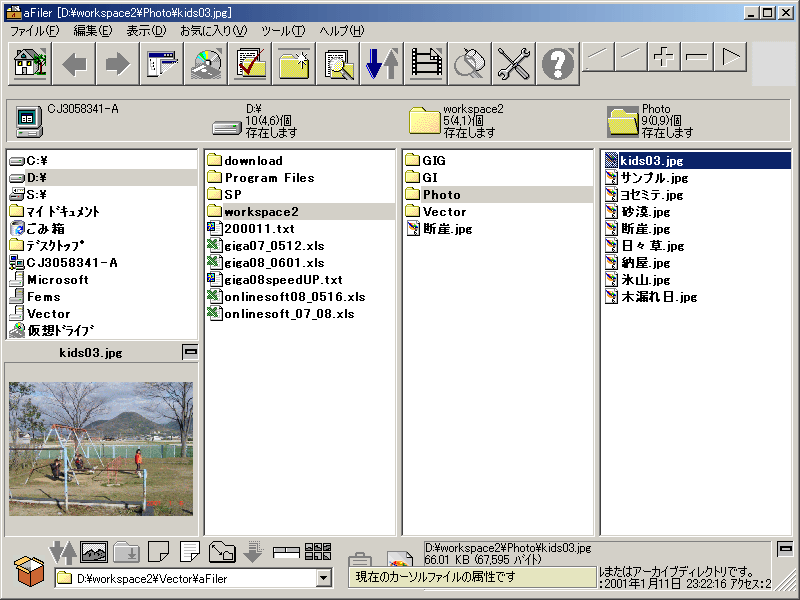Click the blue down/up arrows sort icon

pos(382,63)
